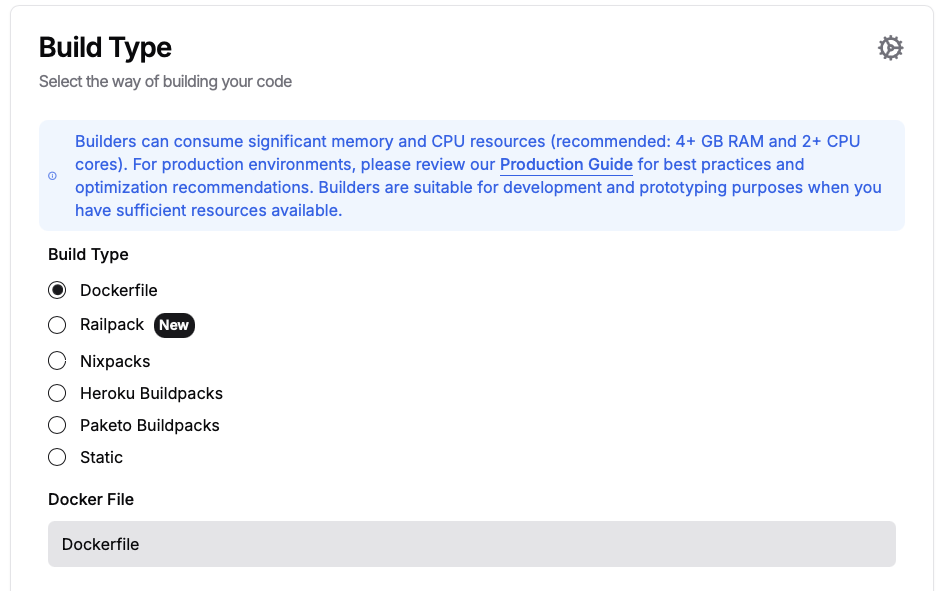
Task: Open the Production Guide link
Action: [566, 165]
